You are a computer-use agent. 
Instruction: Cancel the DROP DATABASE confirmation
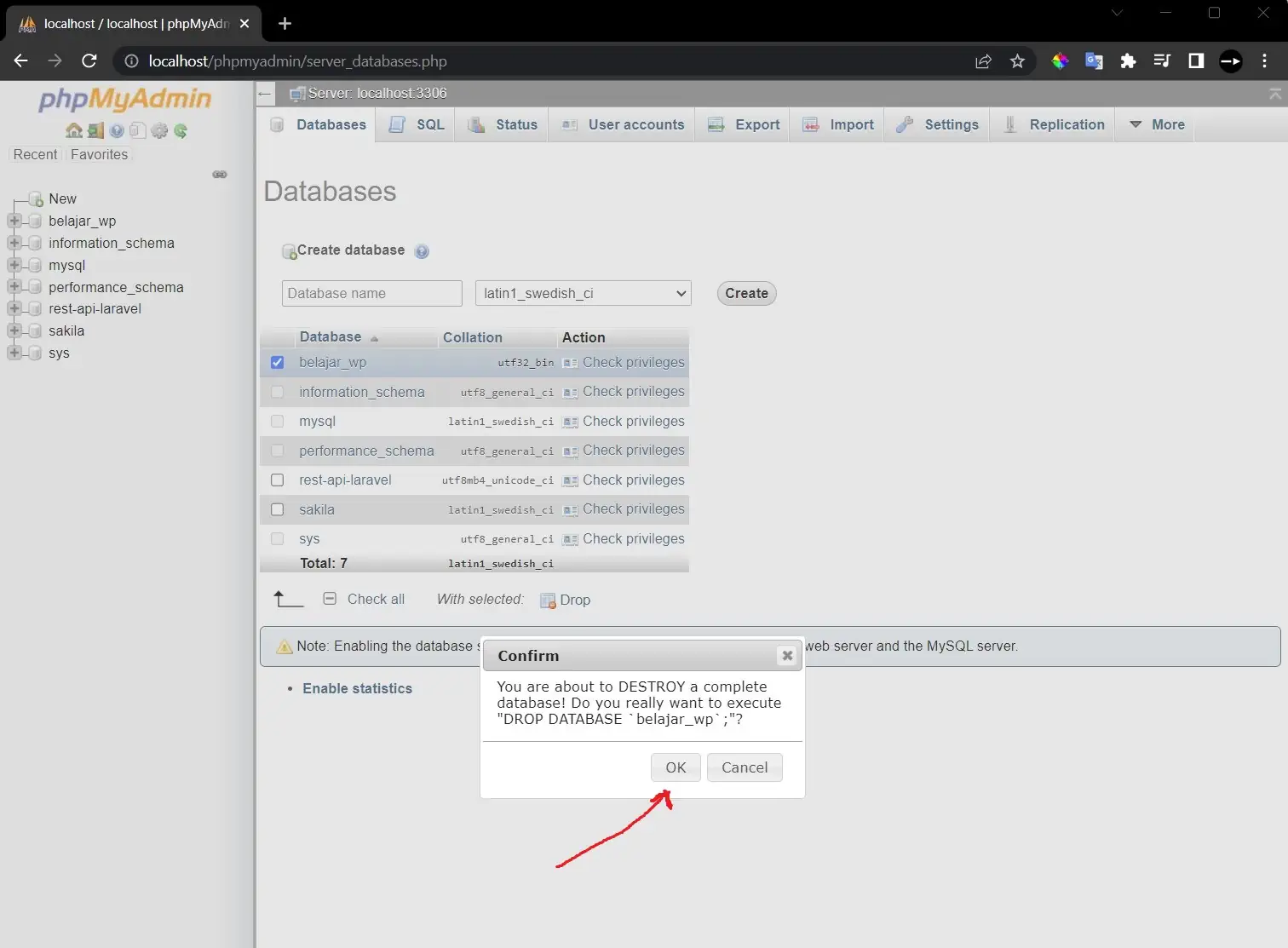pos(745,767)
